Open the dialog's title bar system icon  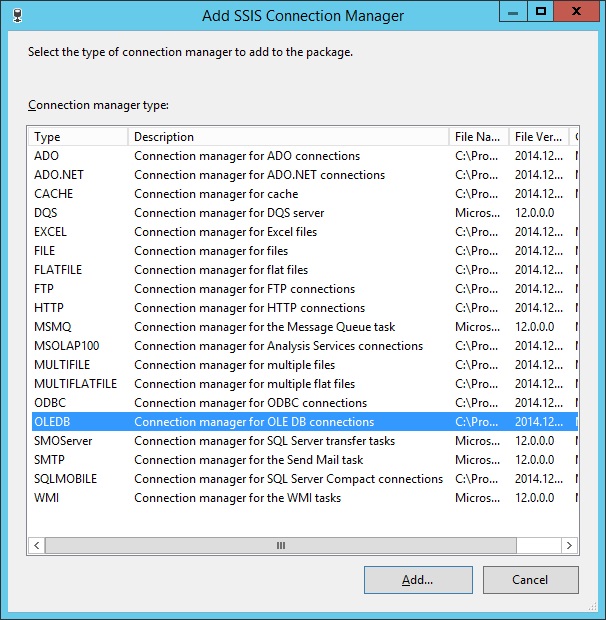(17, 16)
